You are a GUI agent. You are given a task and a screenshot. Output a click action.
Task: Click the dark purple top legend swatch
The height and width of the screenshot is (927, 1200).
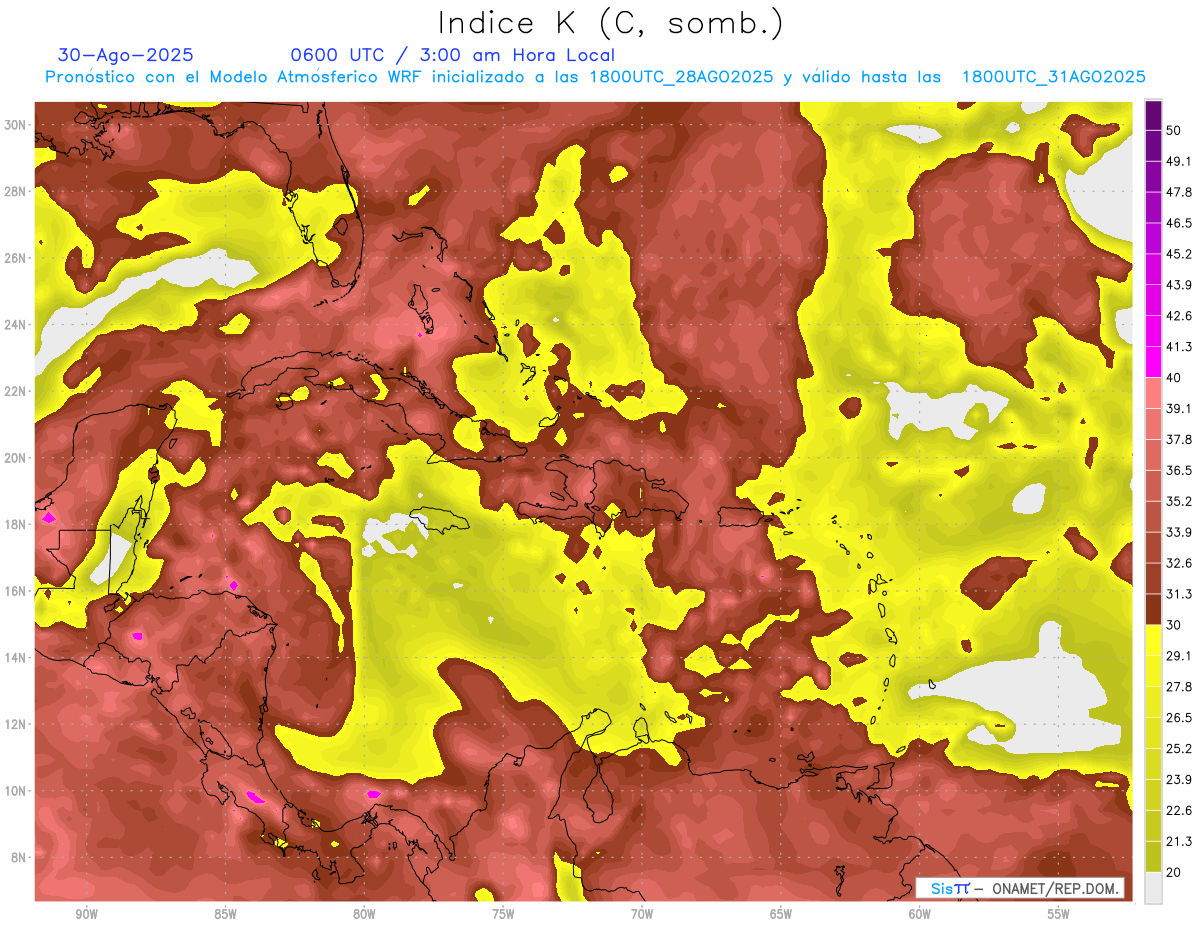[1153, 115]
